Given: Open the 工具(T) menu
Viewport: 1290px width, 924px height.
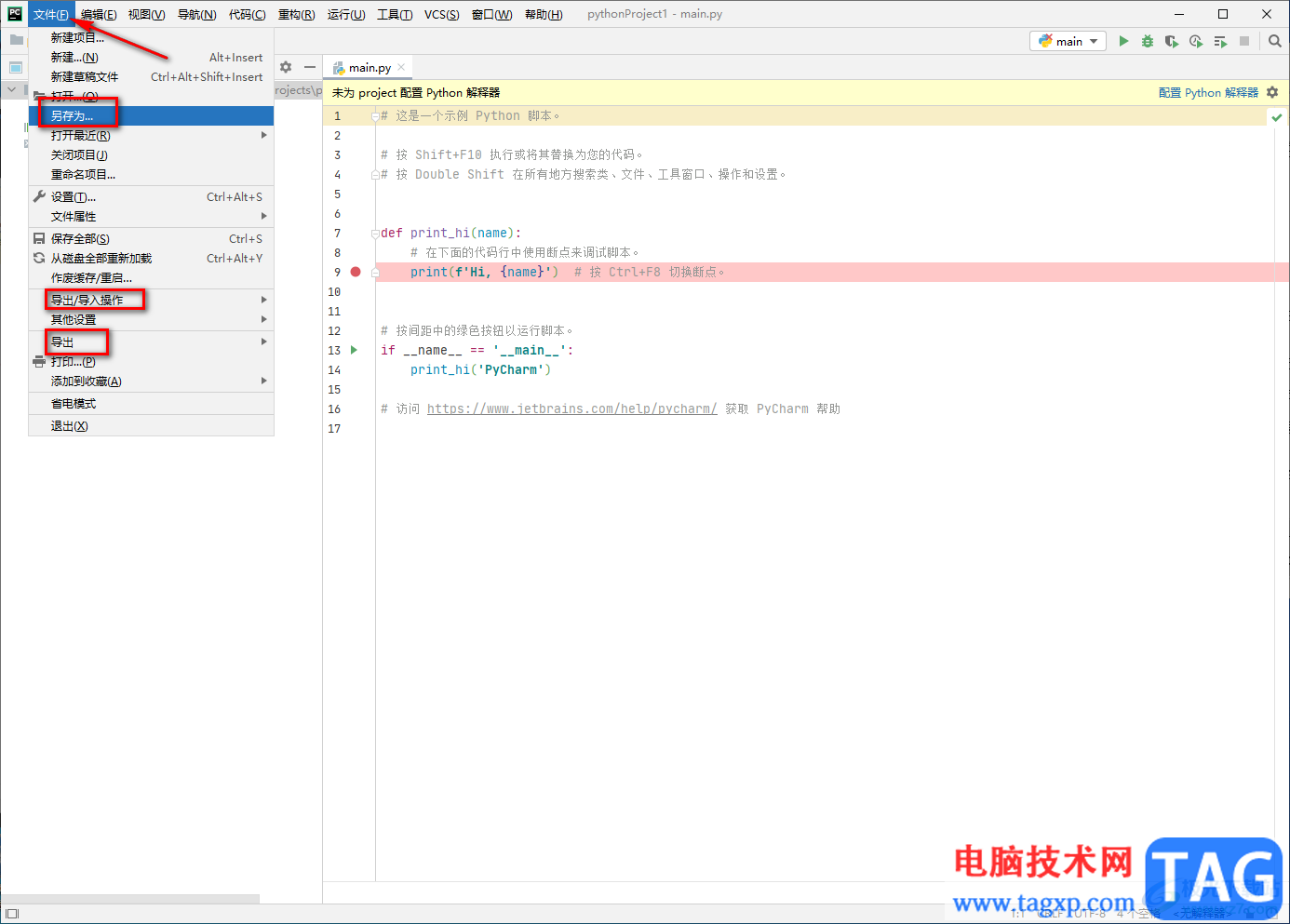Looking at the screenshot, I should [395, 14].
